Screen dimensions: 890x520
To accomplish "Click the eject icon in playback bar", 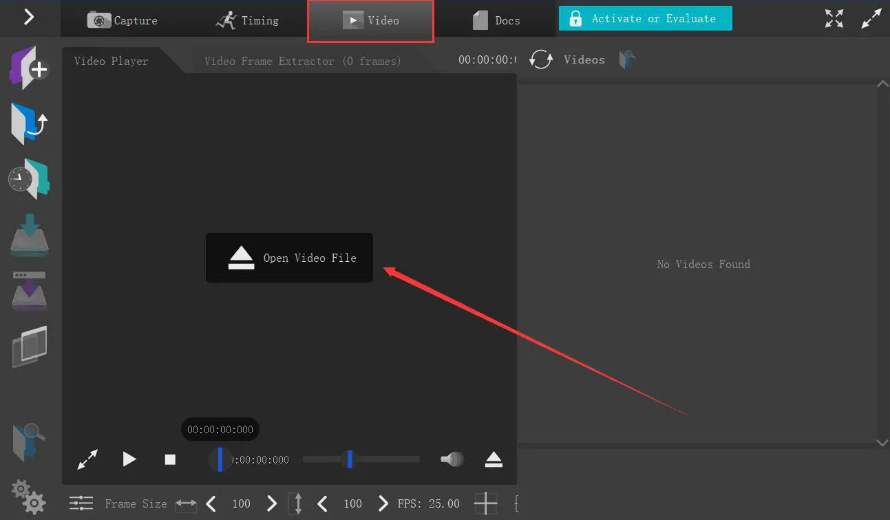I will (x=493, y=459).
